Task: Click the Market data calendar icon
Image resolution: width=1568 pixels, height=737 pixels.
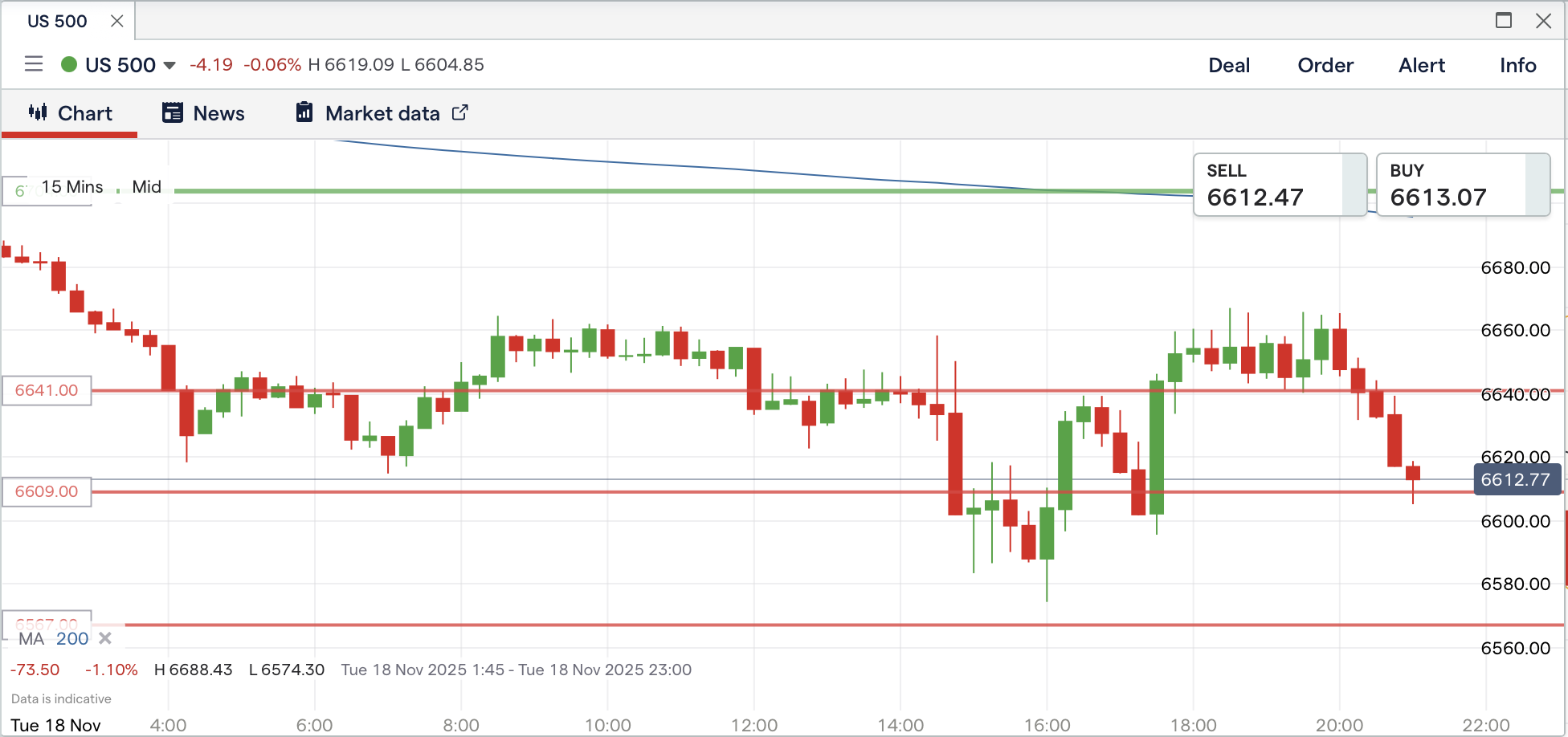Action: tap(304, 112)
